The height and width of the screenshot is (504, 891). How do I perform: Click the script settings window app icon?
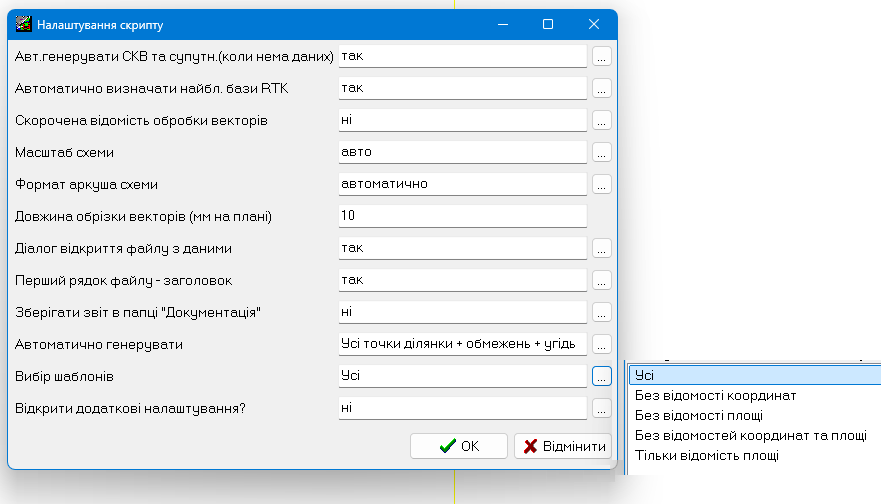tap(23, 24)
